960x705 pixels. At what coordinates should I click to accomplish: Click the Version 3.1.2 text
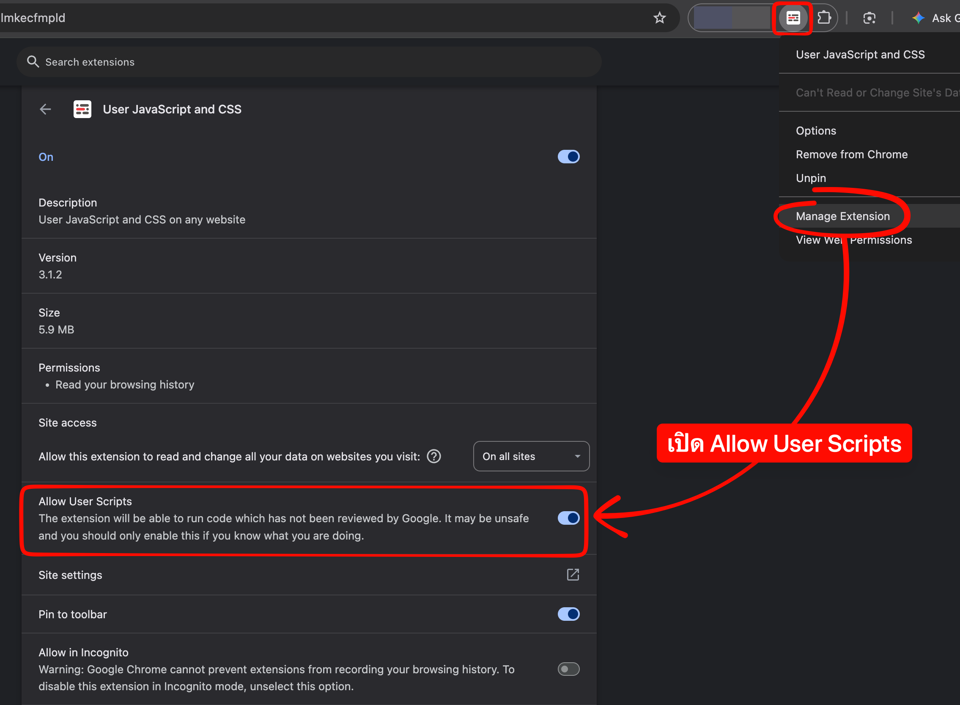(x=57, y=266)
